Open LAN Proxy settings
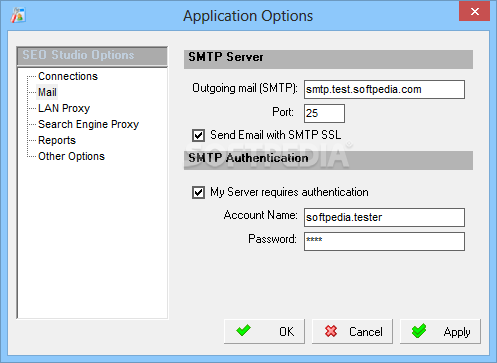The height and width of the screenshot is (363, 497). (64, 108)
